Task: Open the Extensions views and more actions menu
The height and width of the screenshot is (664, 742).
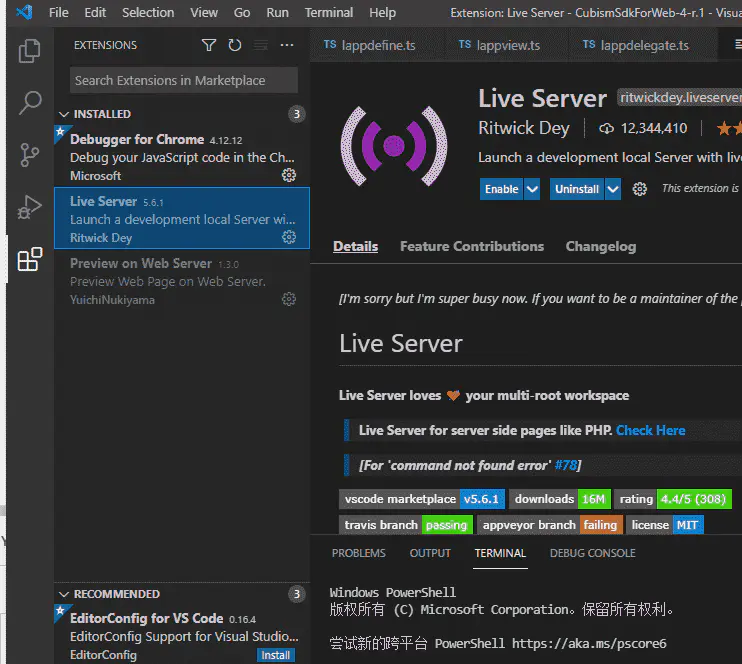Action: click(x=287, y=45)
